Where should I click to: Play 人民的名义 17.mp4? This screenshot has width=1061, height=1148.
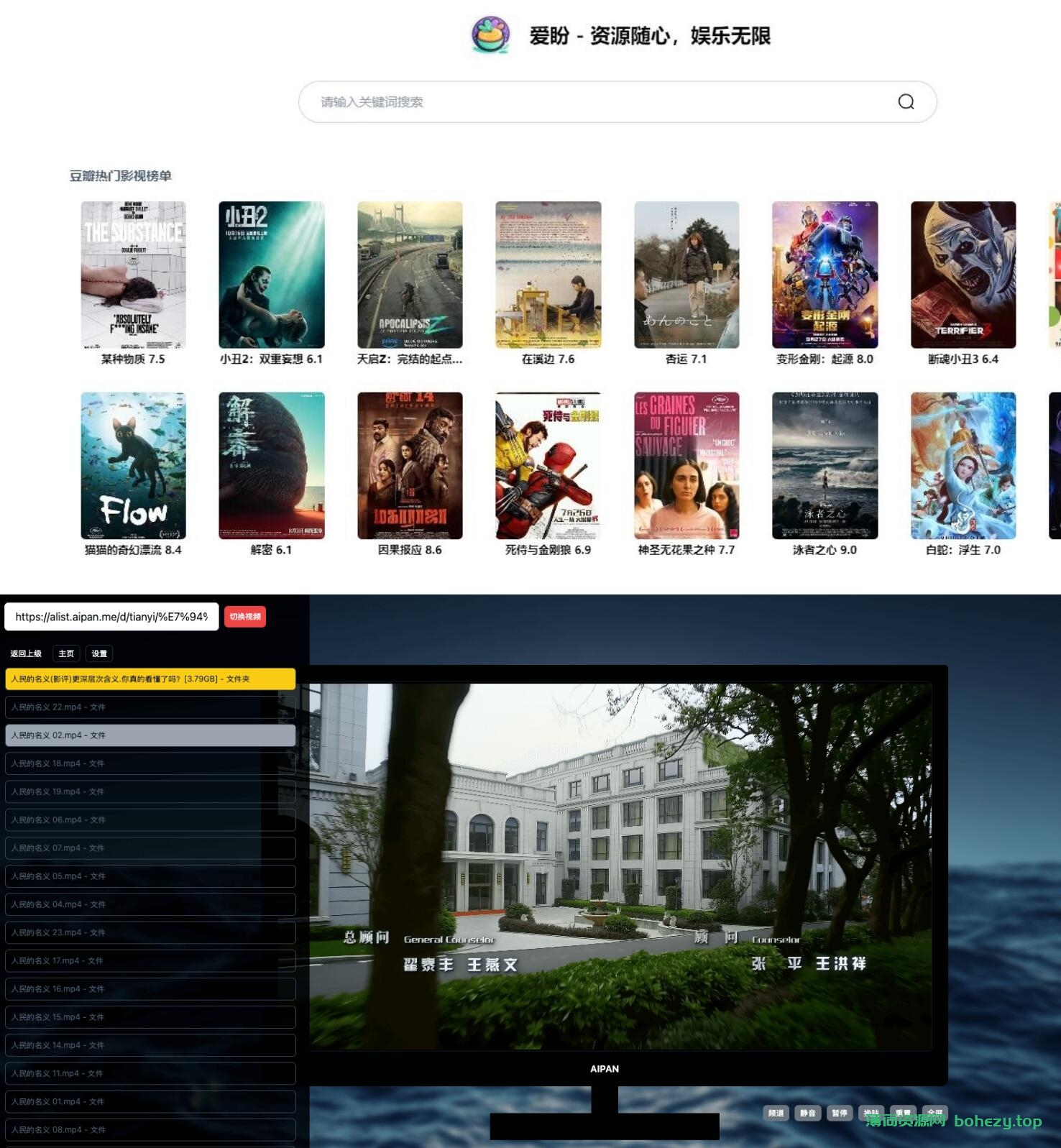point(150,960)
